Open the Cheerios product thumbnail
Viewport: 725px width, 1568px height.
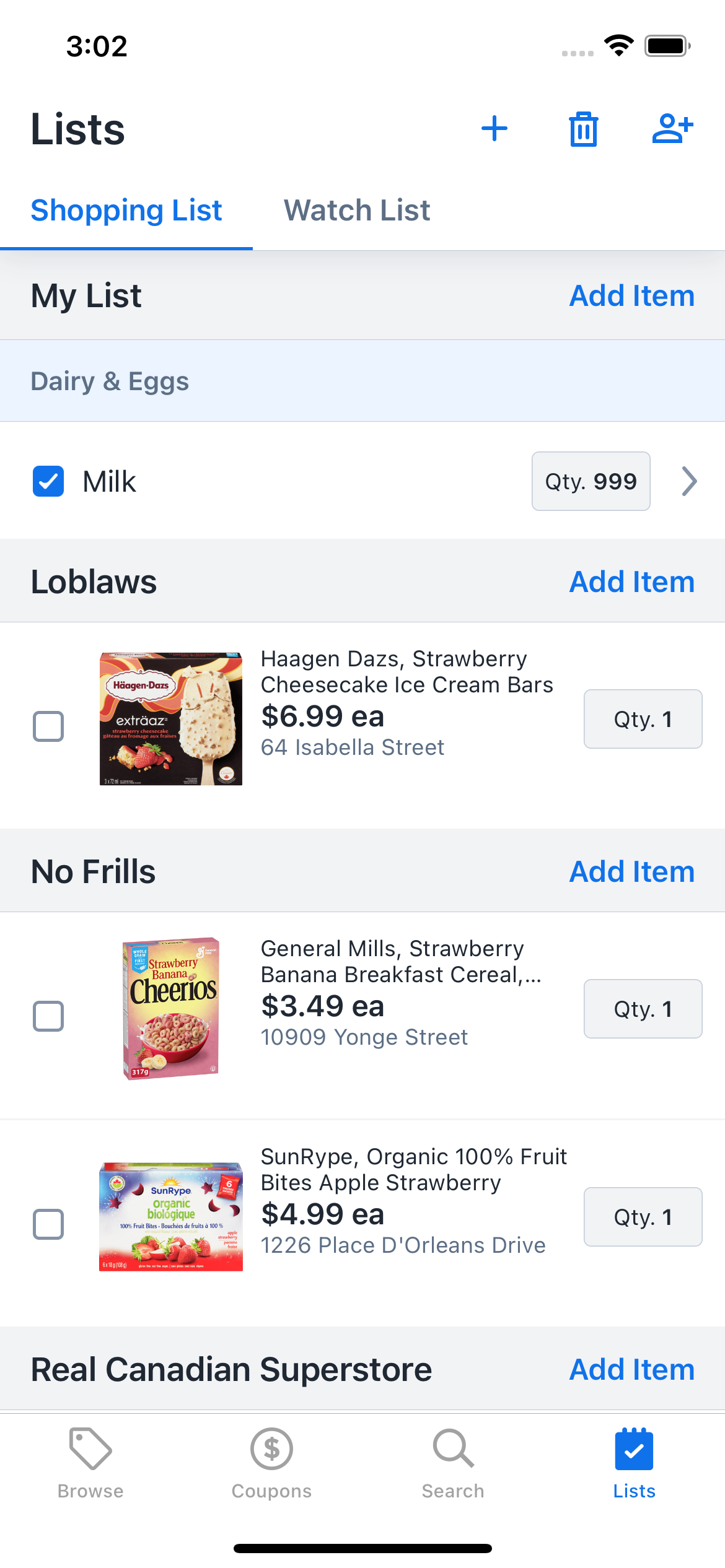point(171,1008)
